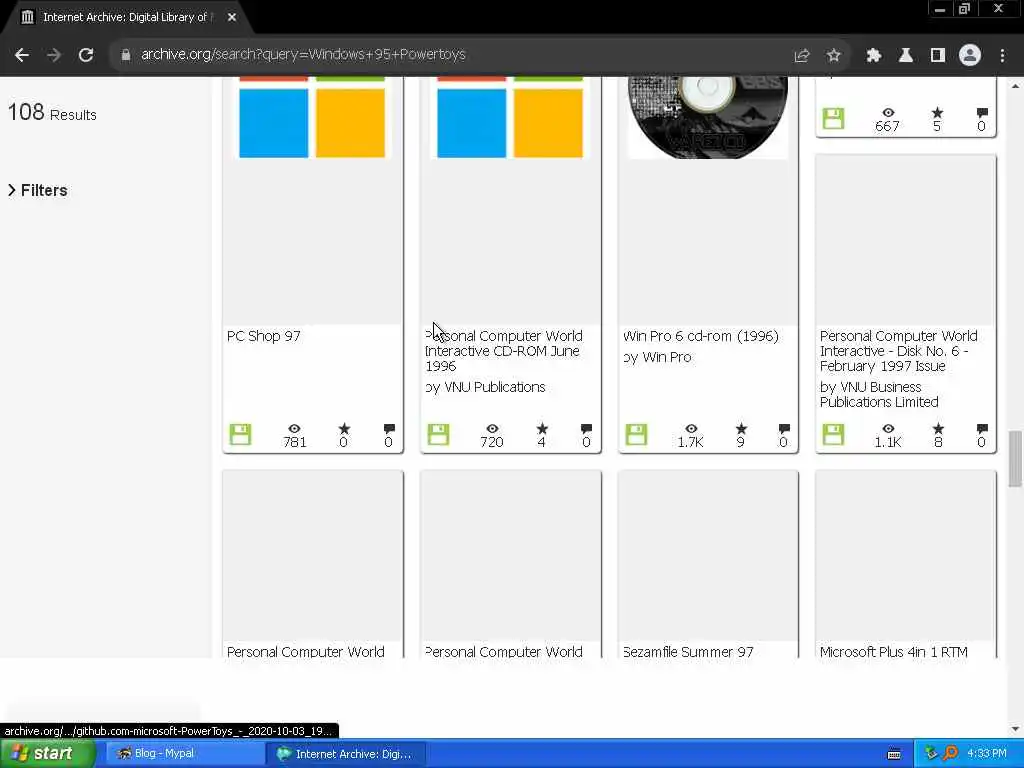Go back to the previous page
Screen dimensions: 1024x768
(22, 55)
